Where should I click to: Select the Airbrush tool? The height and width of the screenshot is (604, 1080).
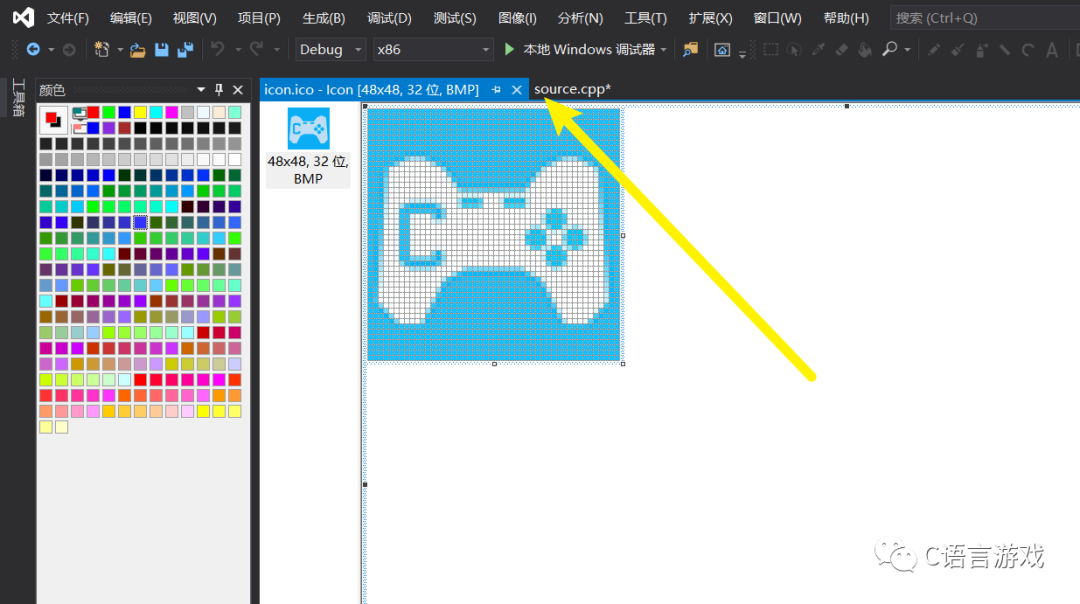point(982,50)
